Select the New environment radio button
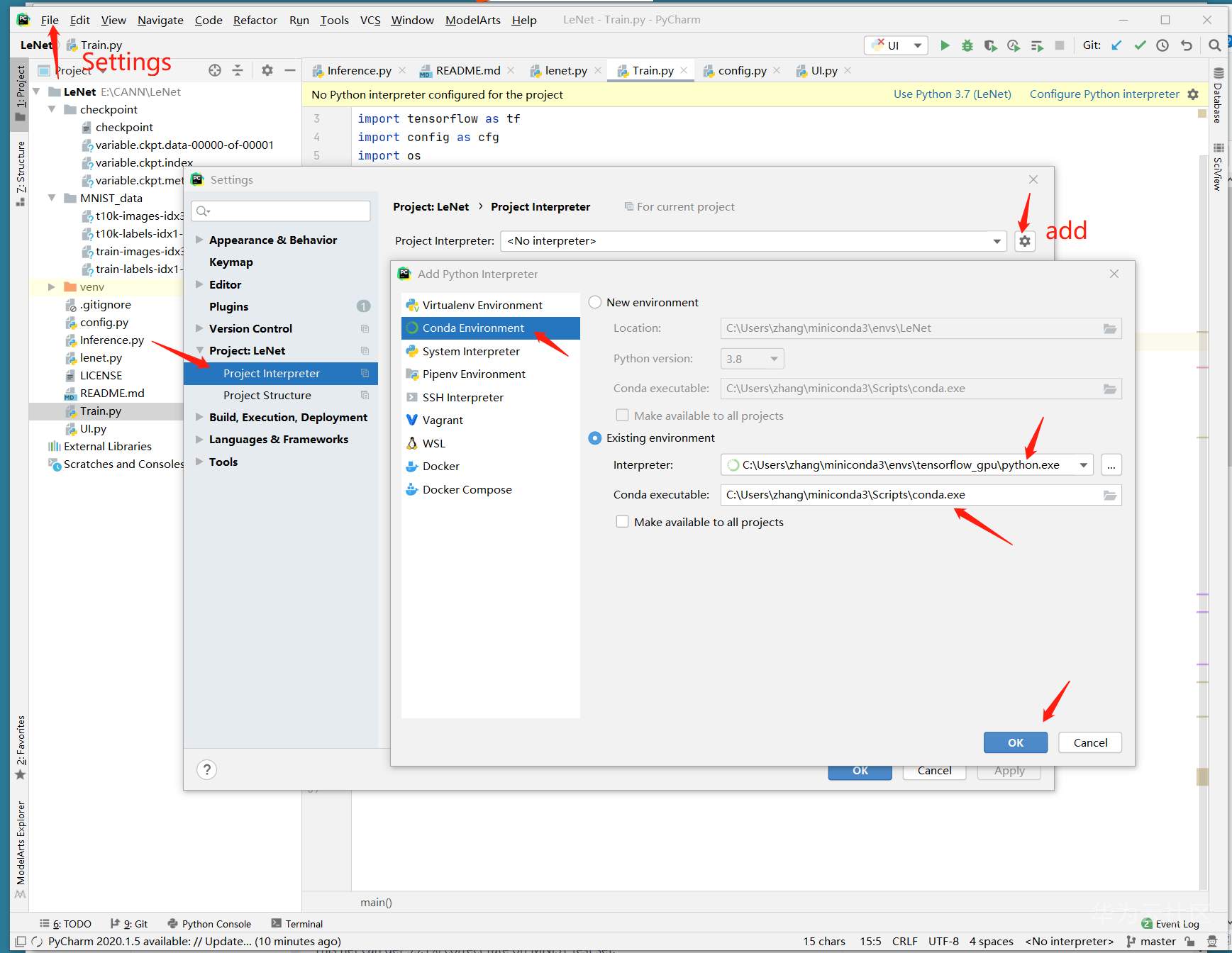 [x=595, y=302]
